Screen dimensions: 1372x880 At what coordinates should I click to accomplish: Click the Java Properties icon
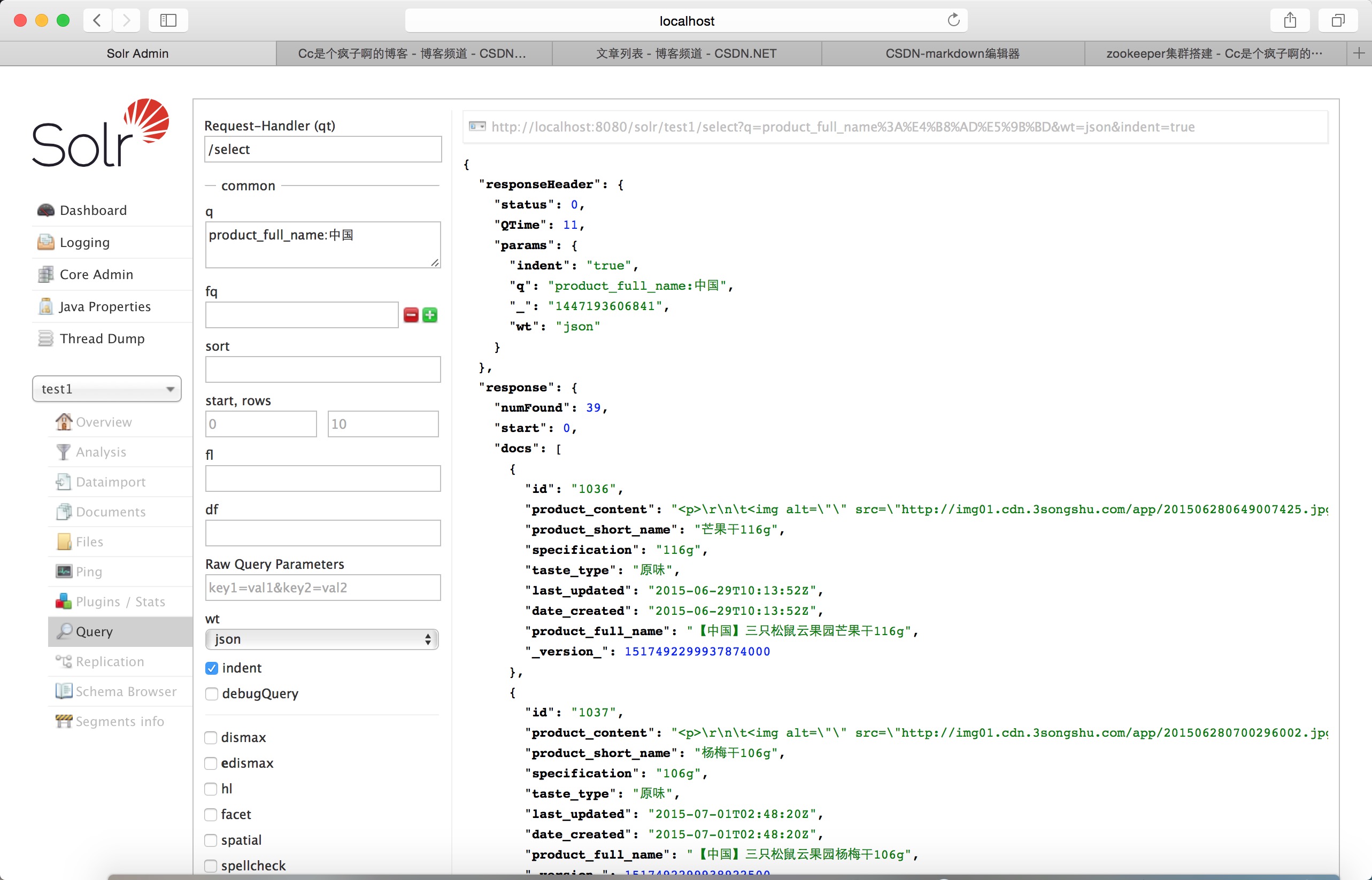[x=45, y=306]
